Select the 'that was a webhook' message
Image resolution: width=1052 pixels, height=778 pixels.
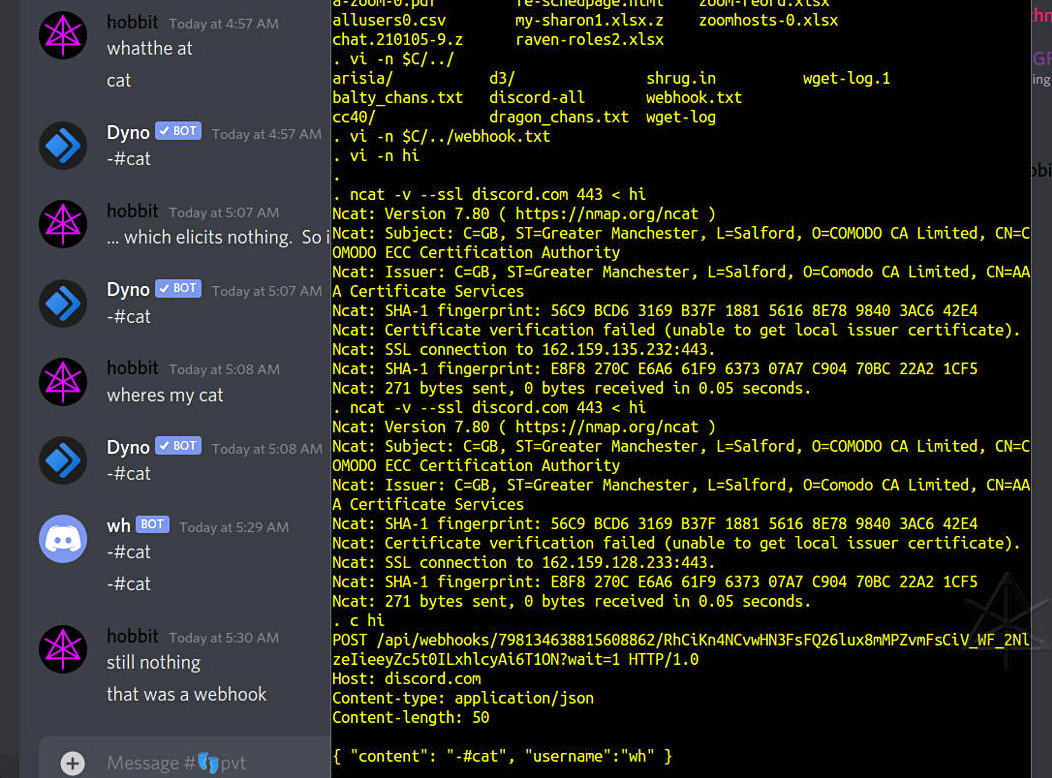(x=186, y=694)
